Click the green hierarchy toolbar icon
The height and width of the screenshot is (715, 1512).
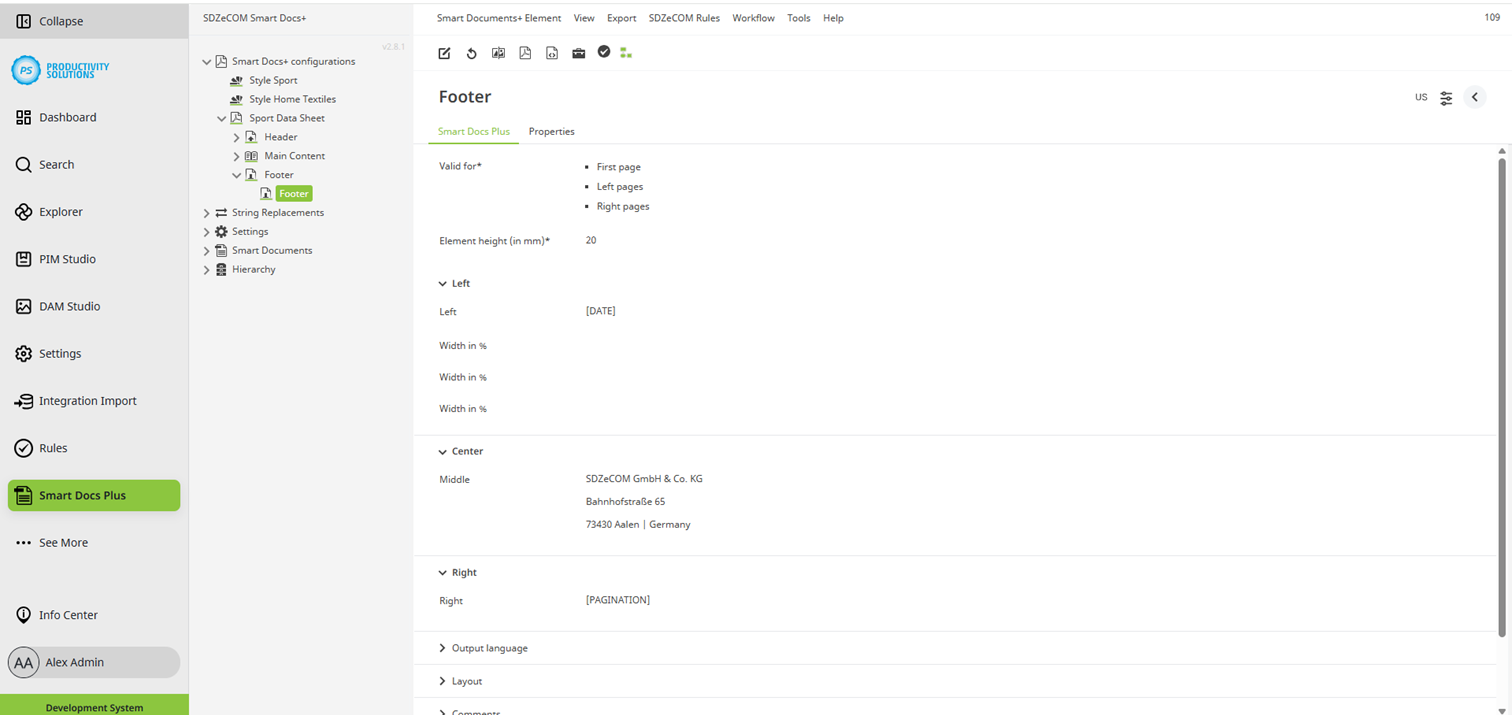[x=626, y=52]
